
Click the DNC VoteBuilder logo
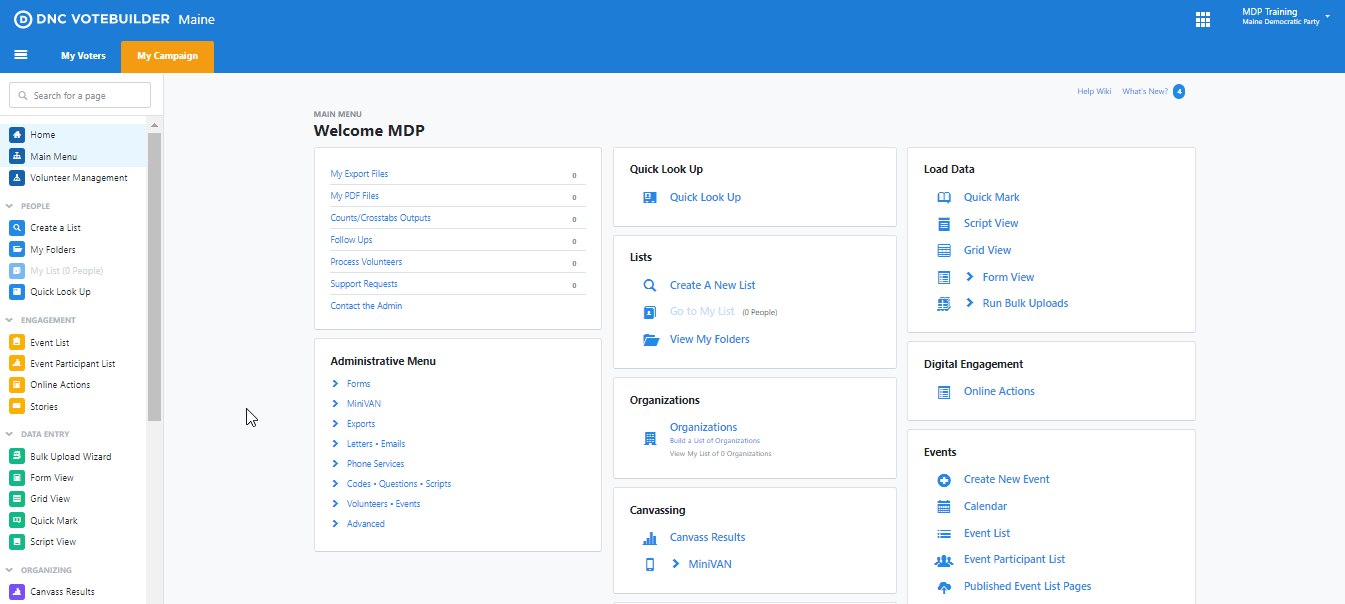click(x=90, y=19)
